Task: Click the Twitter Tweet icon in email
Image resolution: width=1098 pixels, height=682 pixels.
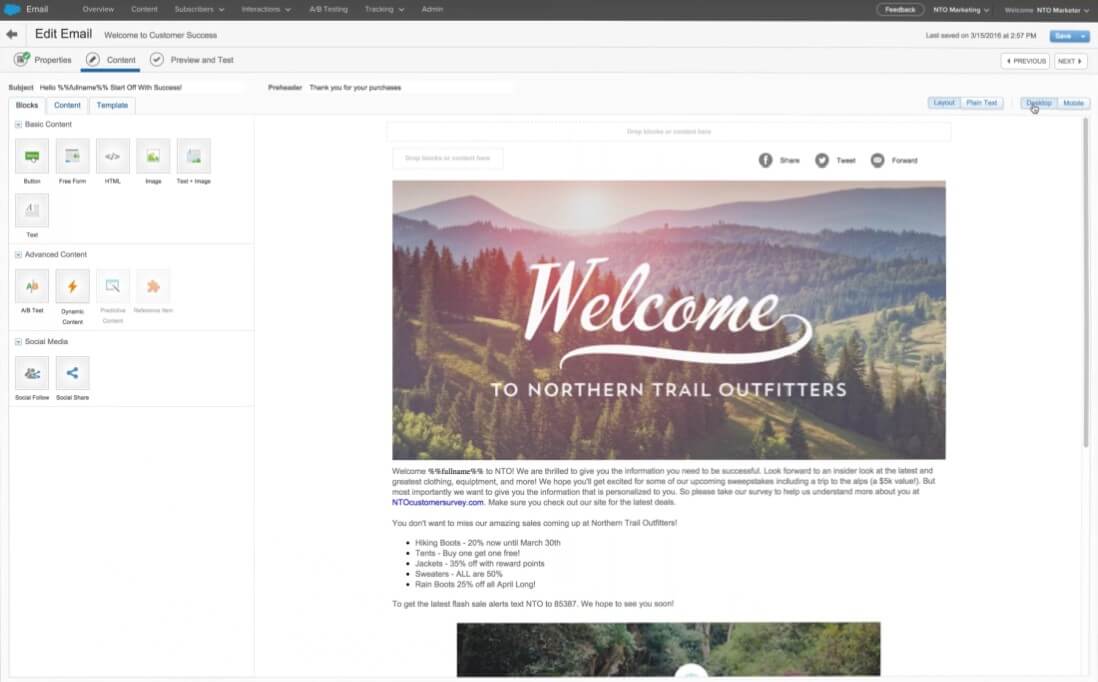Action: [821, 160]
